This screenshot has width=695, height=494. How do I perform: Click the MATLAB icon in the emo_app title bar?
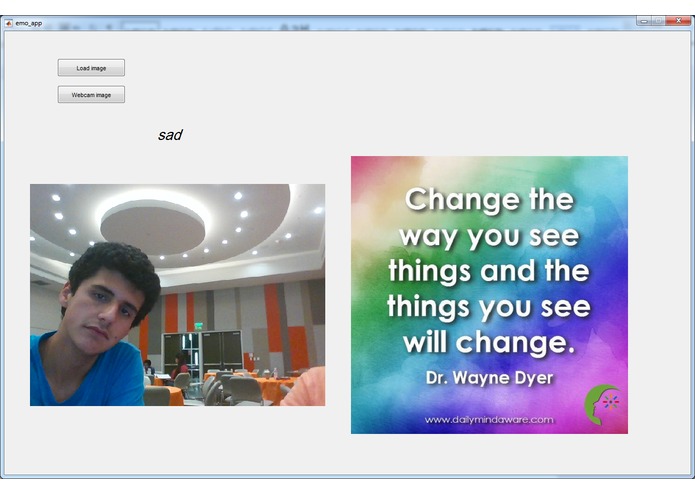click(8, 23)
